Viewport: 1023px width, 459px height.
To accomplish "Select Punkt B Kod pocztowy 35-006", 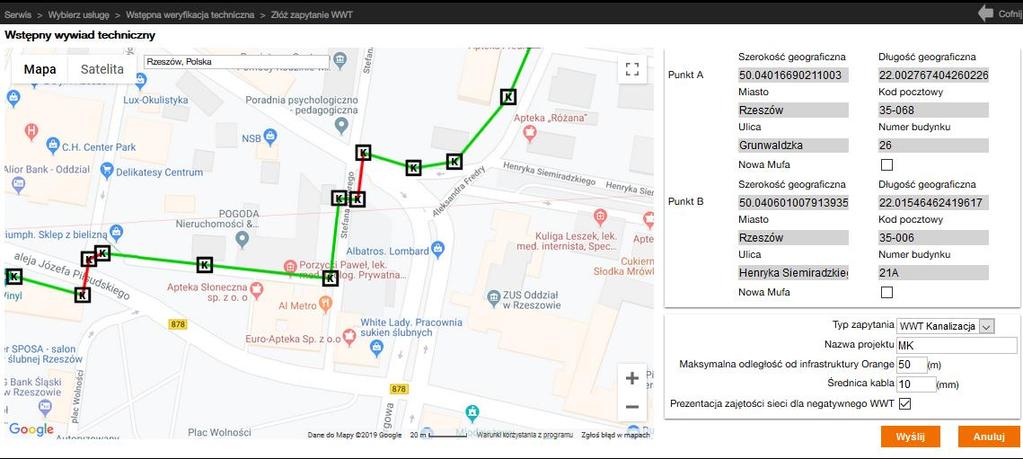I will pos(934,238).
